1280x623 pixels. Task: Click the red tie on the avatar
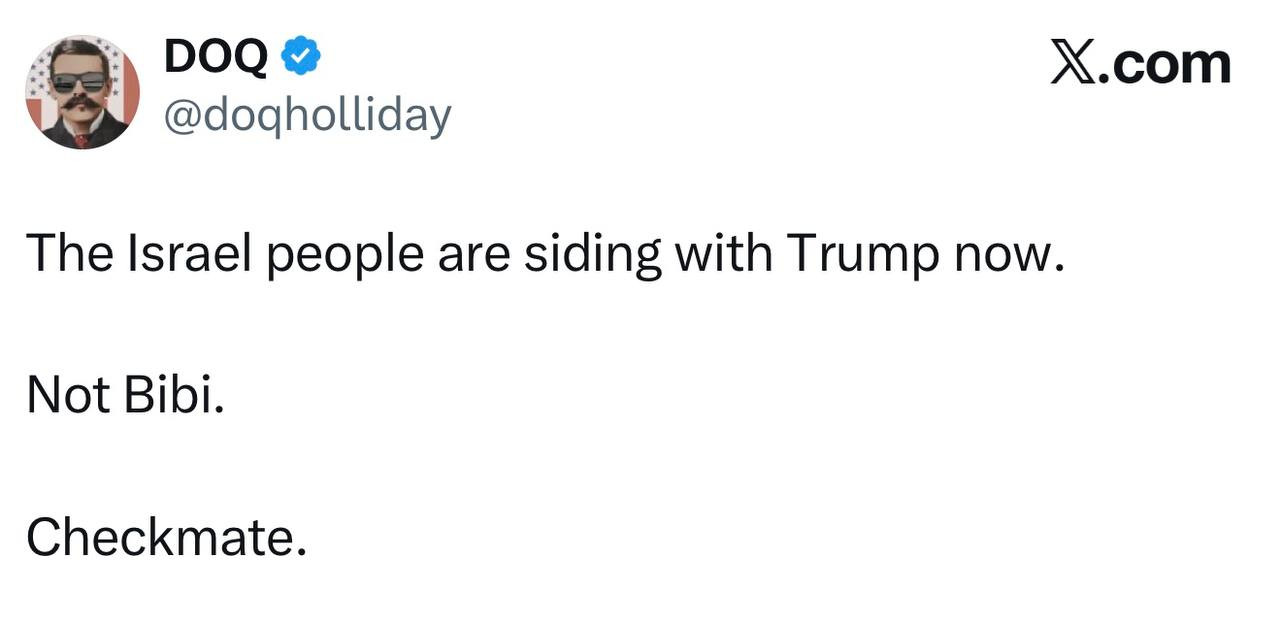tap(82, 140)
